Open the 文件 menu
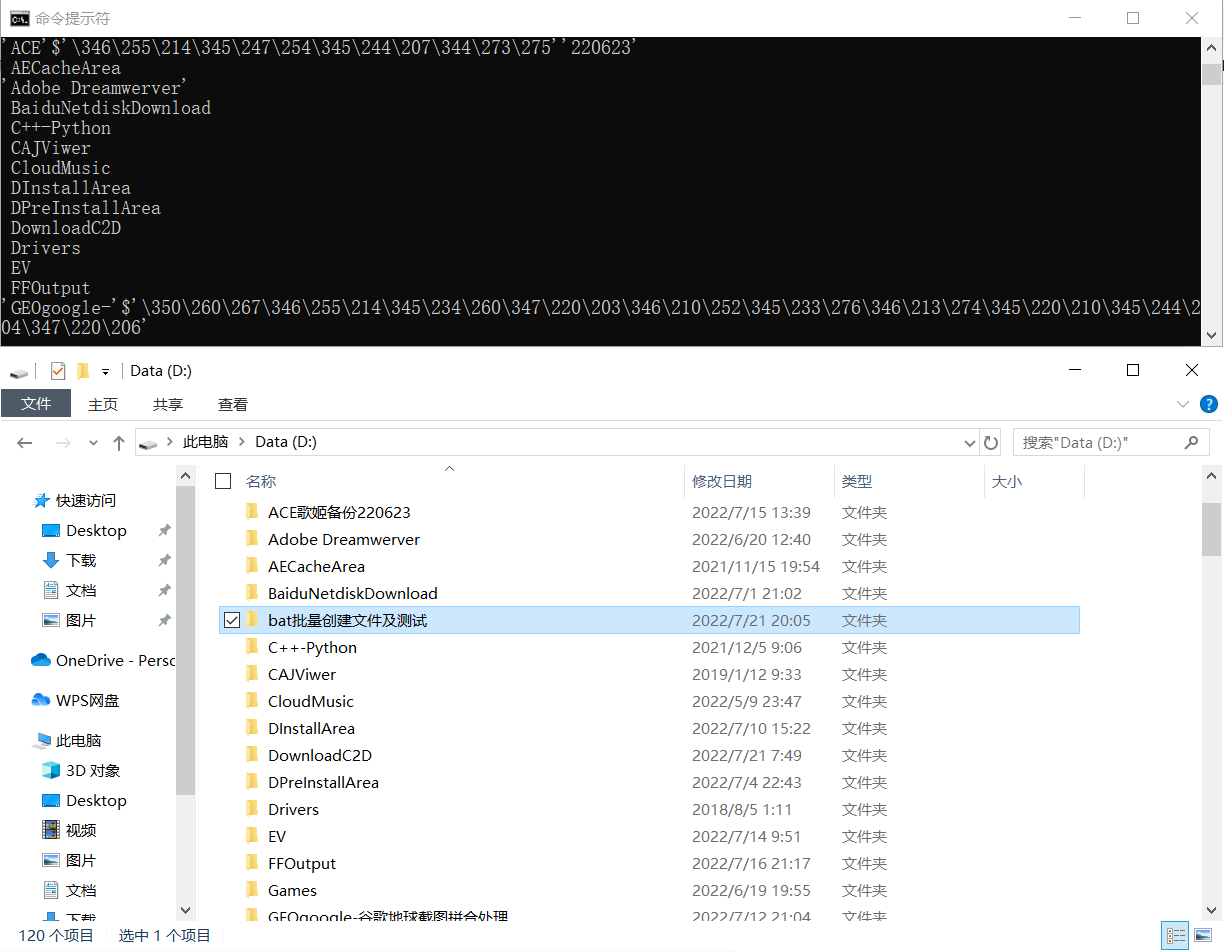This screenshot has width=1224, height=952. coord(36,404)
